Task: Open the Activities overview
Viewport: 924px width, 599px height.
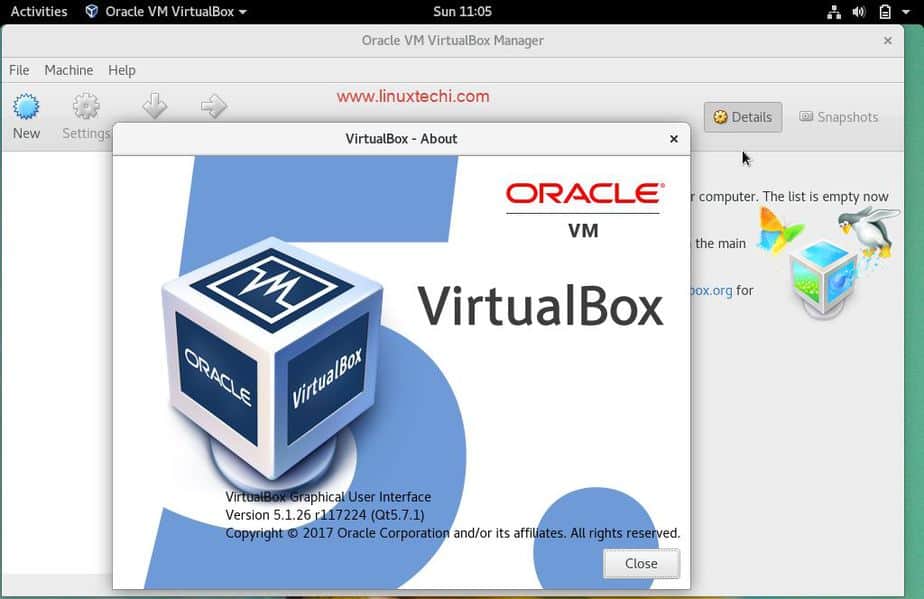Action: click(39, 11)
